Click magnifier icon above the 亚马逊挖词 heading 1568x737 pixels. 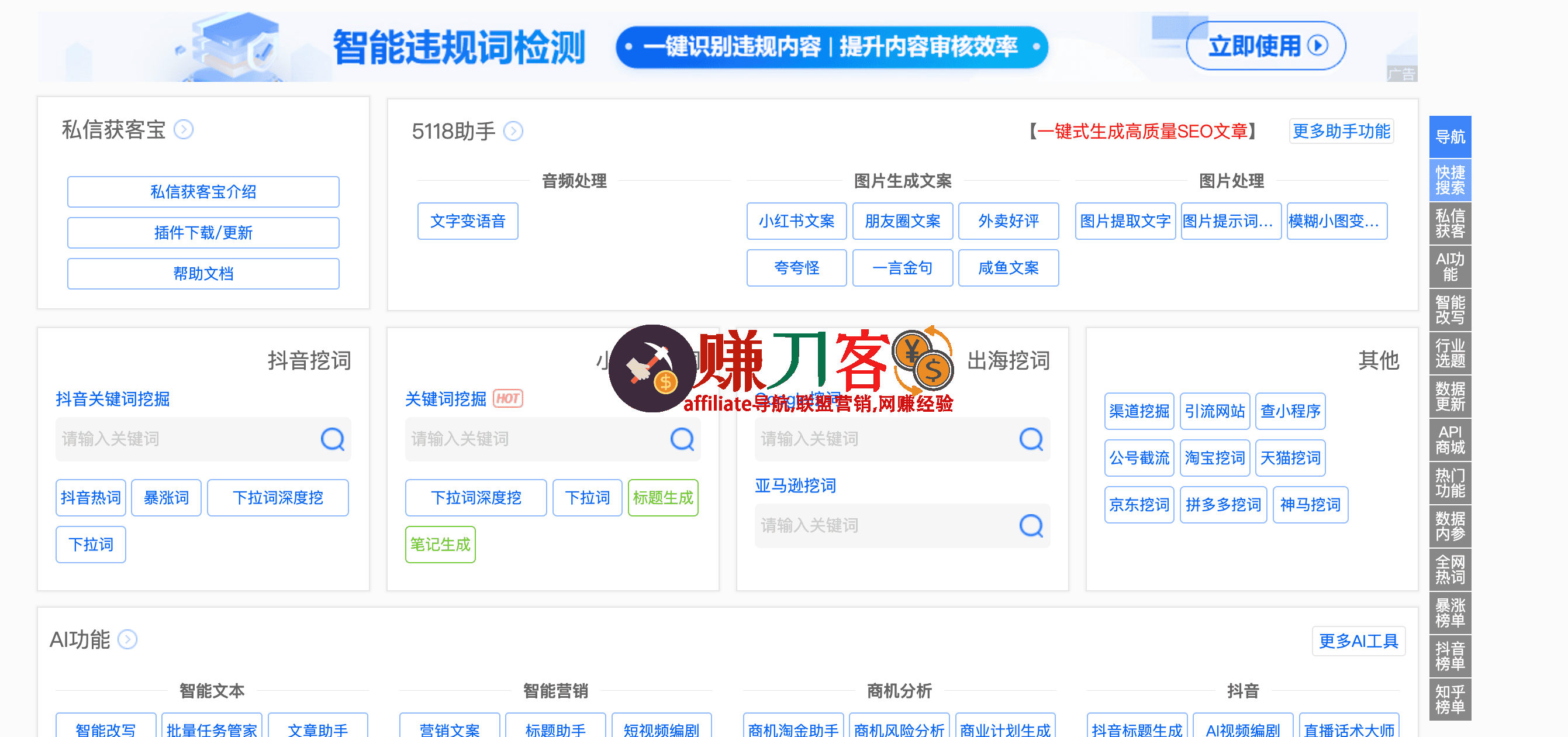pyautogui.click(x=1031, y=439)
